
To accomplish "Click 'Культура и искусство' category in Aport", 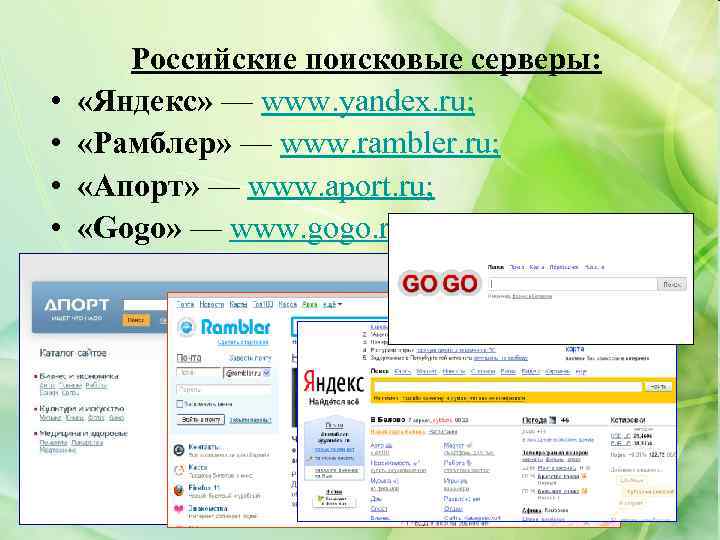I will tap(82, 408).
